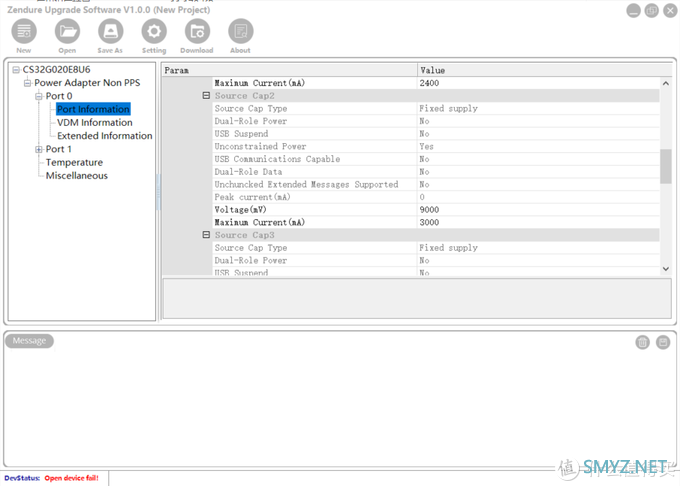
Task: Click the Source Cap3 group label
Action: (245, 235)
